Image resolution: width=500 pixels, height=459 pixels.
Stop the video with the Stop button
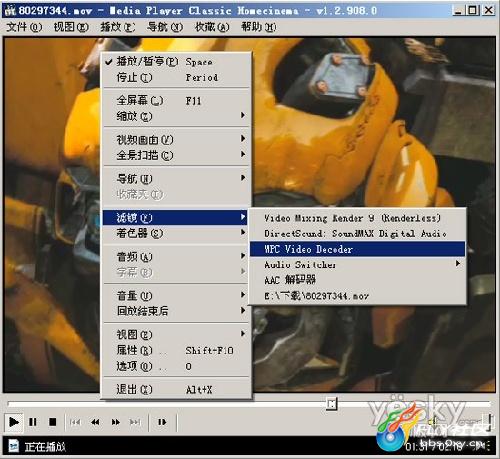[x=52, y=422]
